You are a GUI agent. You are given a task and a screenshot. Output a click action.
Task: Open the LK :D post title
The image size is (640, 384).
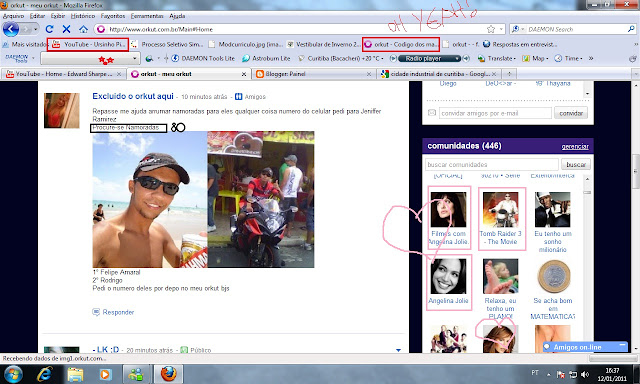point(105,350)
